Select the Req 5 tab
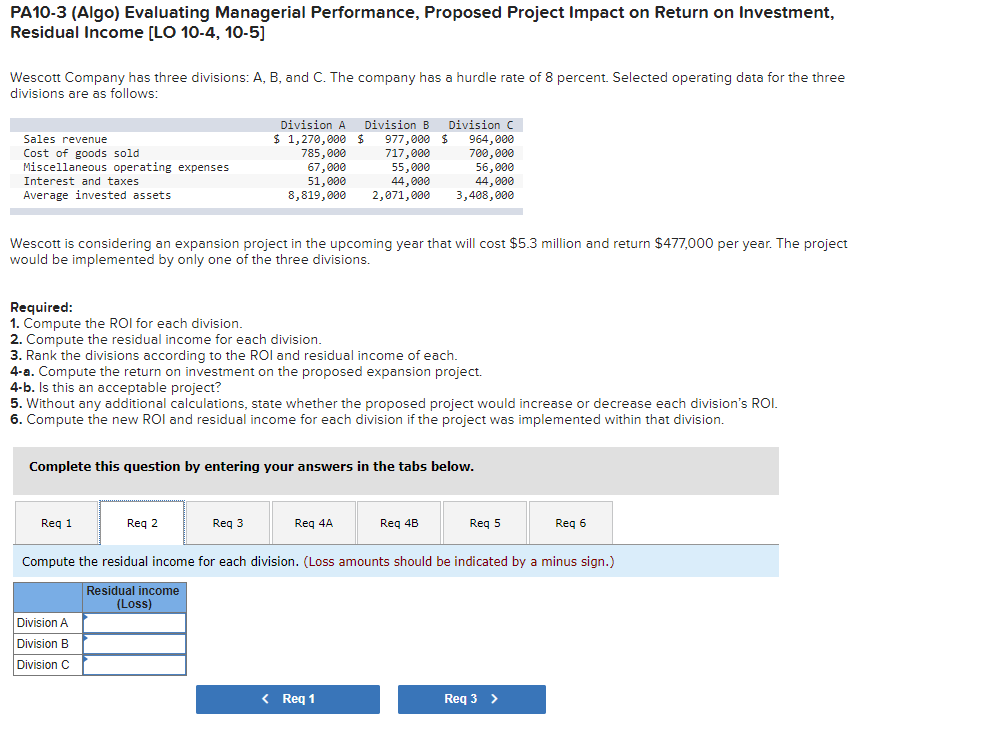 coord(484,522)
